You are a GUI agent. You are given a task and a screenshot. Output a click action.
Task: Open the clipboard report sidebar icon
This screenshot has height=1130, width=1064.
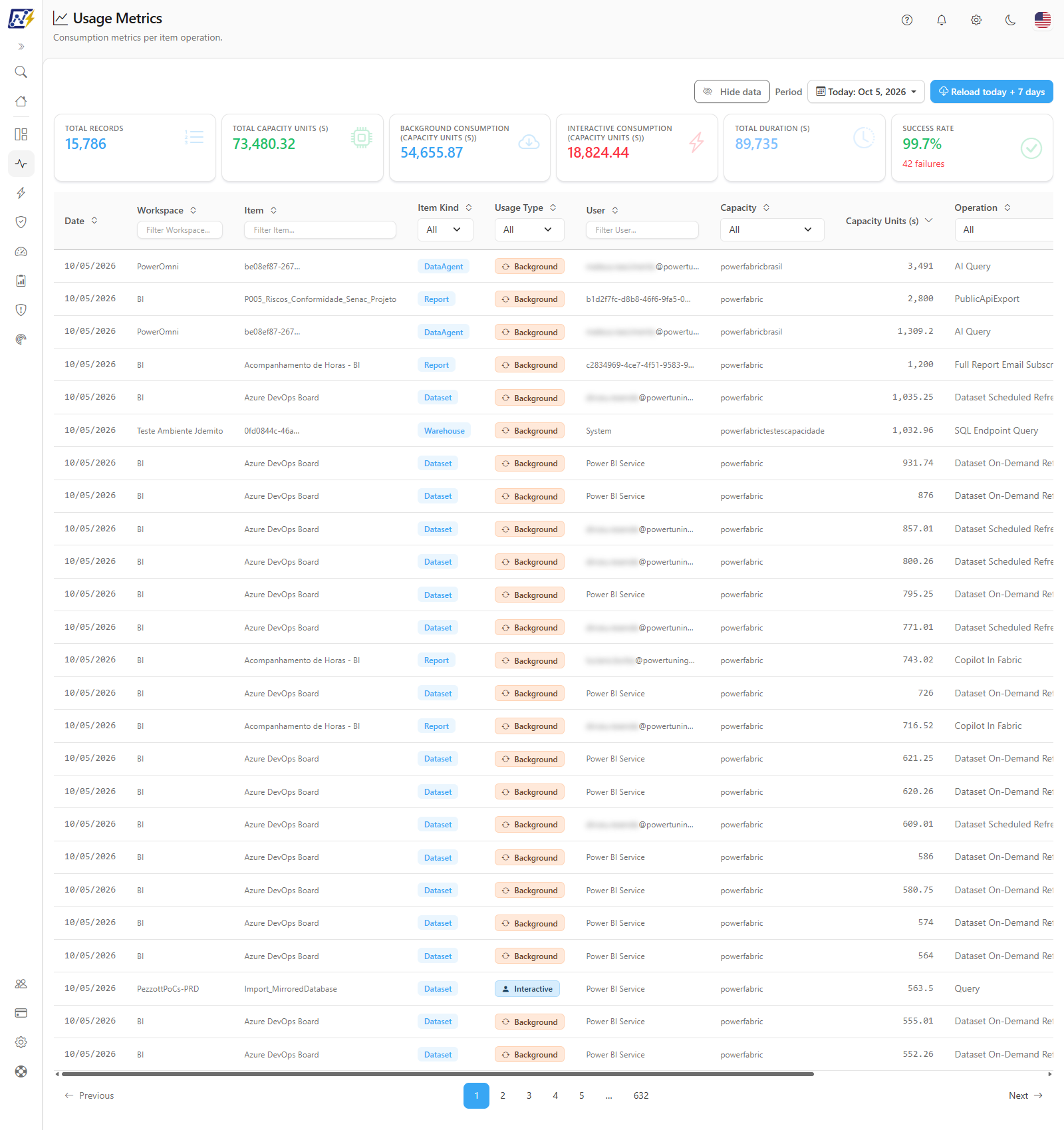point(21,281)
